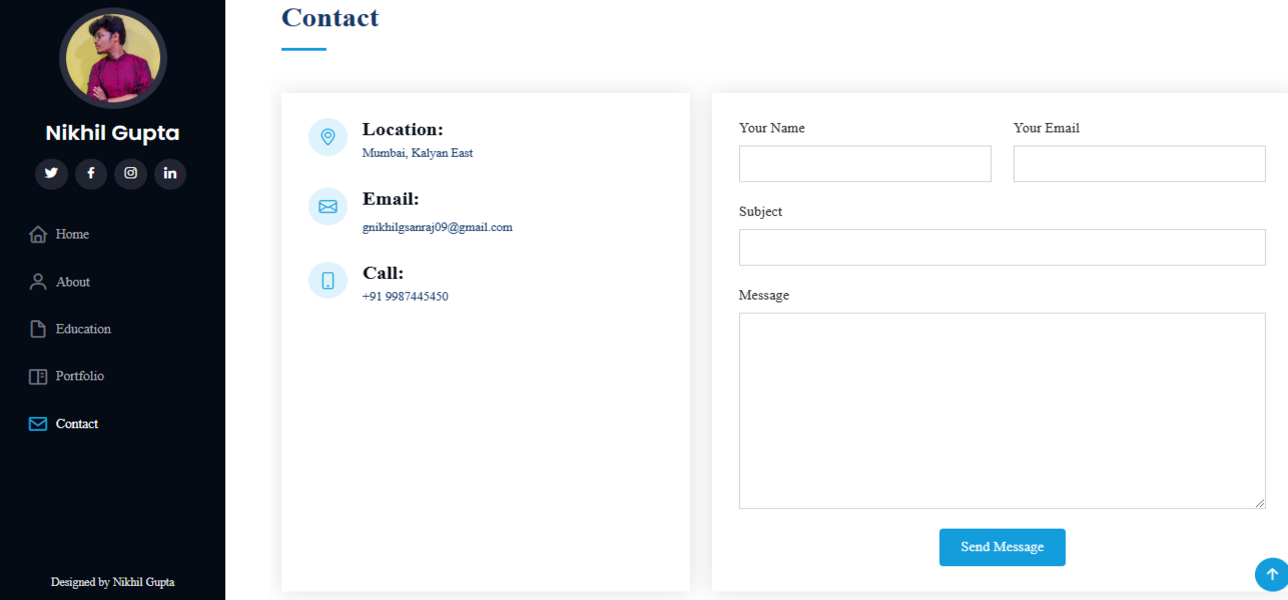Click into the Subject field
The height and width of the screenshot is (600, 1288).
point(1002,247)
